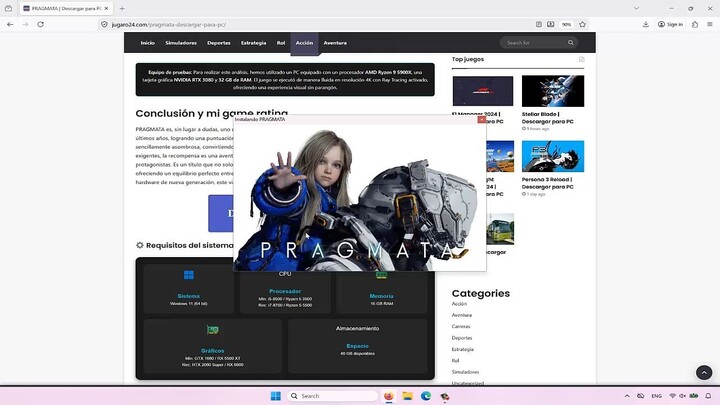Go to the Aventura category in navbar
Screen dimensions: 720x405
coord(335,43)
